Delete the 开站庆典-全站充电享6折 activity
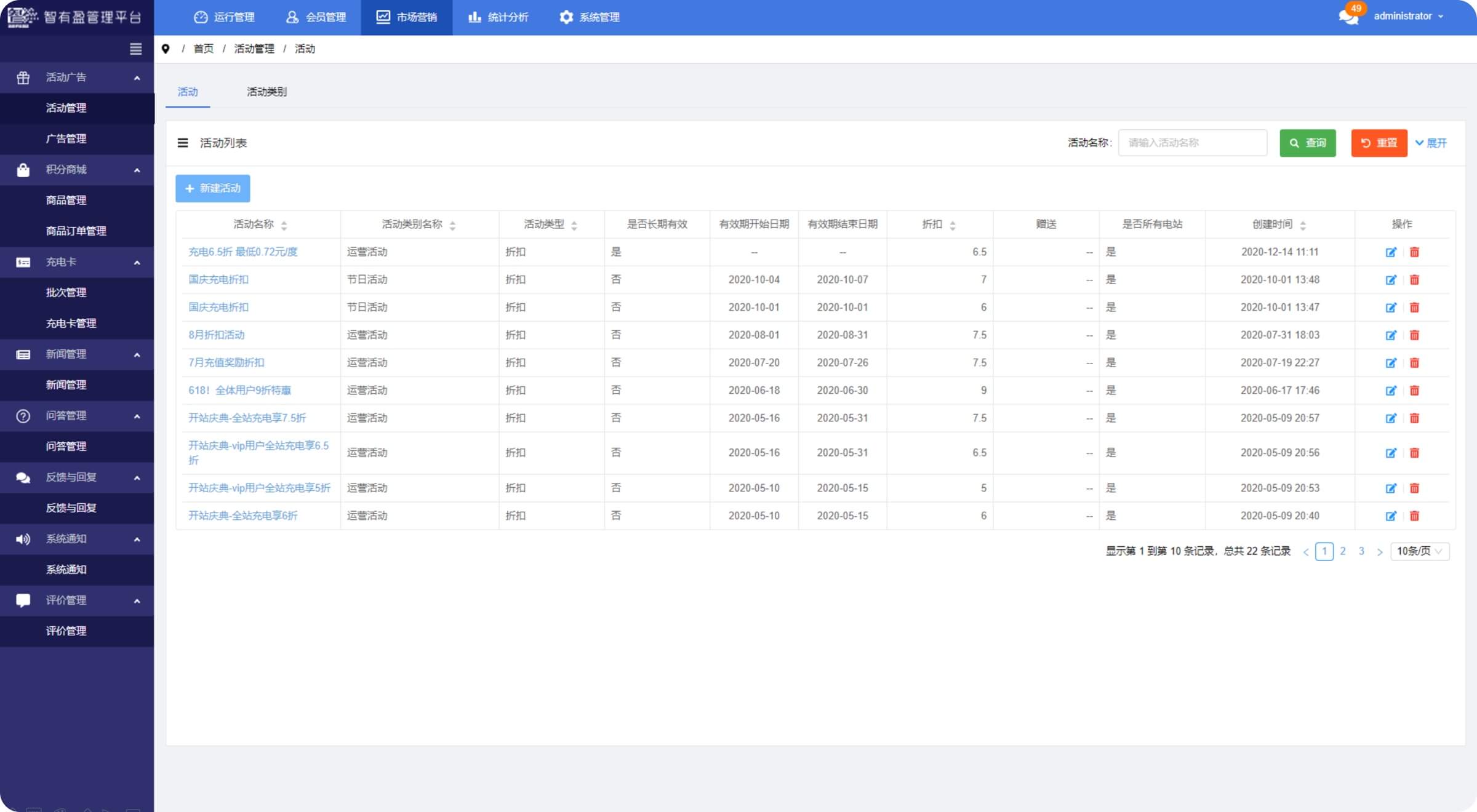The height and width of the screenshot is (812, 1477). 1414,516
